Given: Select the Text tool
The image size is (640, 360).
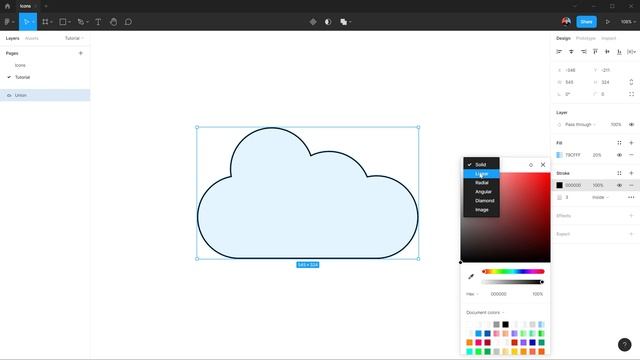Looking at the screenshot, I should [x=98, y=22].
